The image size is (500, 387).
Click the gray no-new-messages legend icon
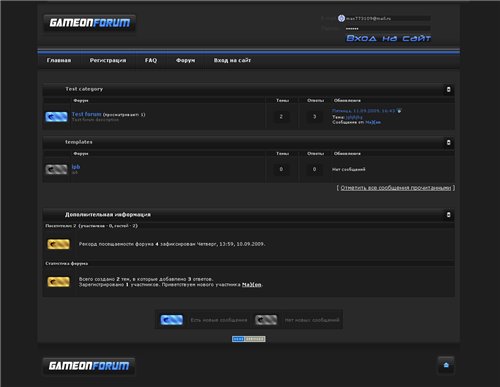tap(266, 320)
